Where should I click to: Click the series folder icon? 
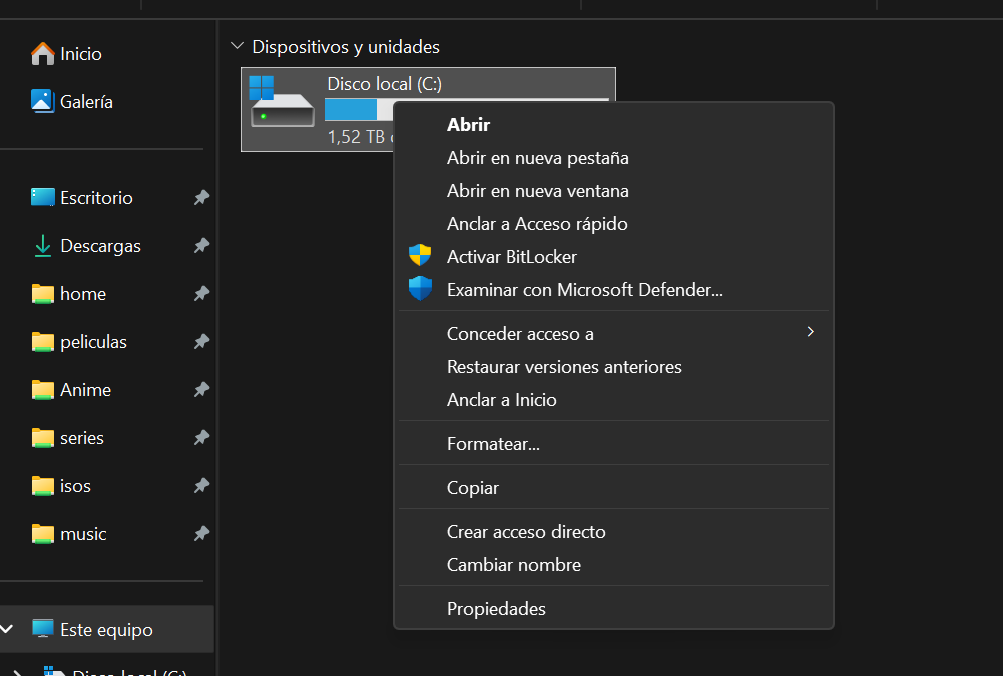click(x=43, y=437)
